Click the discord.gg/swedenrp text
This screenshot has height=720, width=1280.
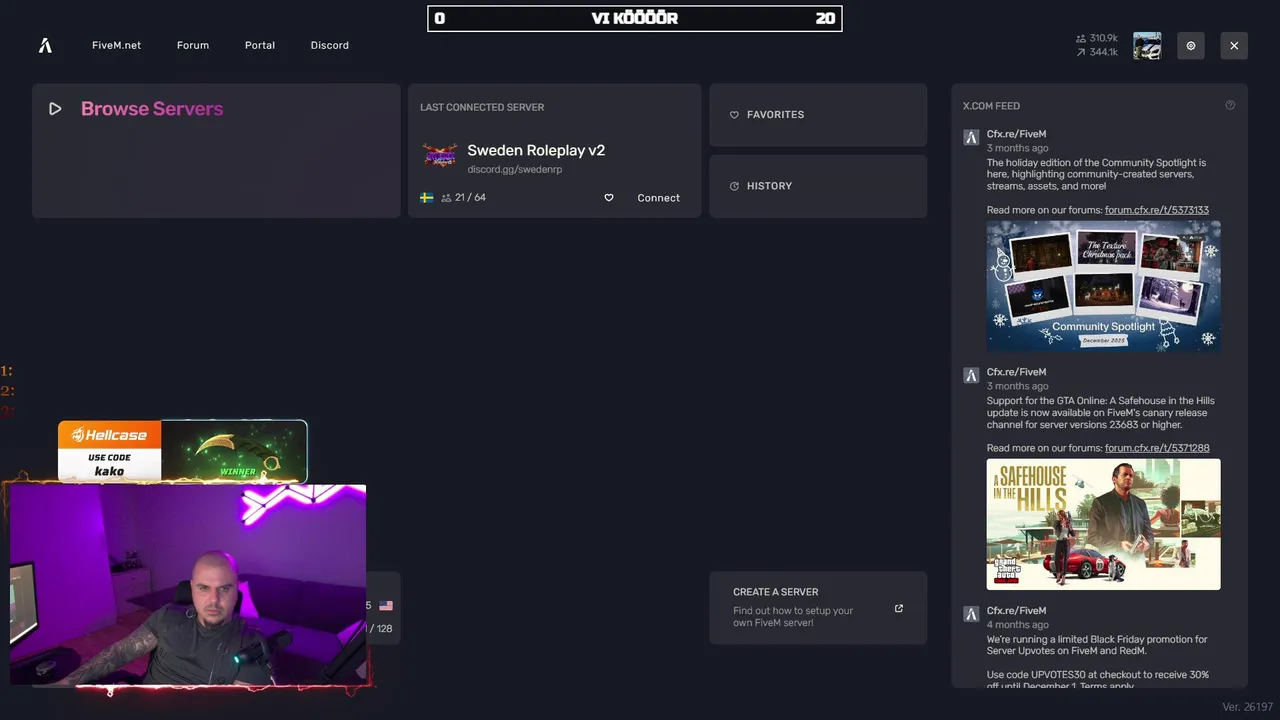(x=514, y=170)
